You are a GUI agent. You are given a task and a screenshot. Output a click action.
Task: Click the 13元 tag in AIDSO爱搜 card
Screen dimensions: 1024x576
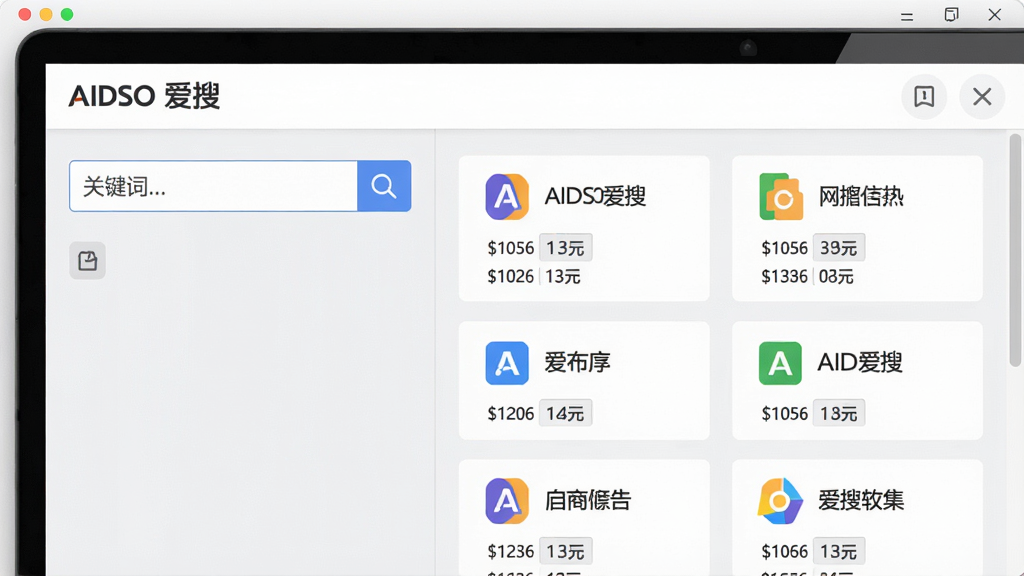pyautogui.click(x=566, y=248)
